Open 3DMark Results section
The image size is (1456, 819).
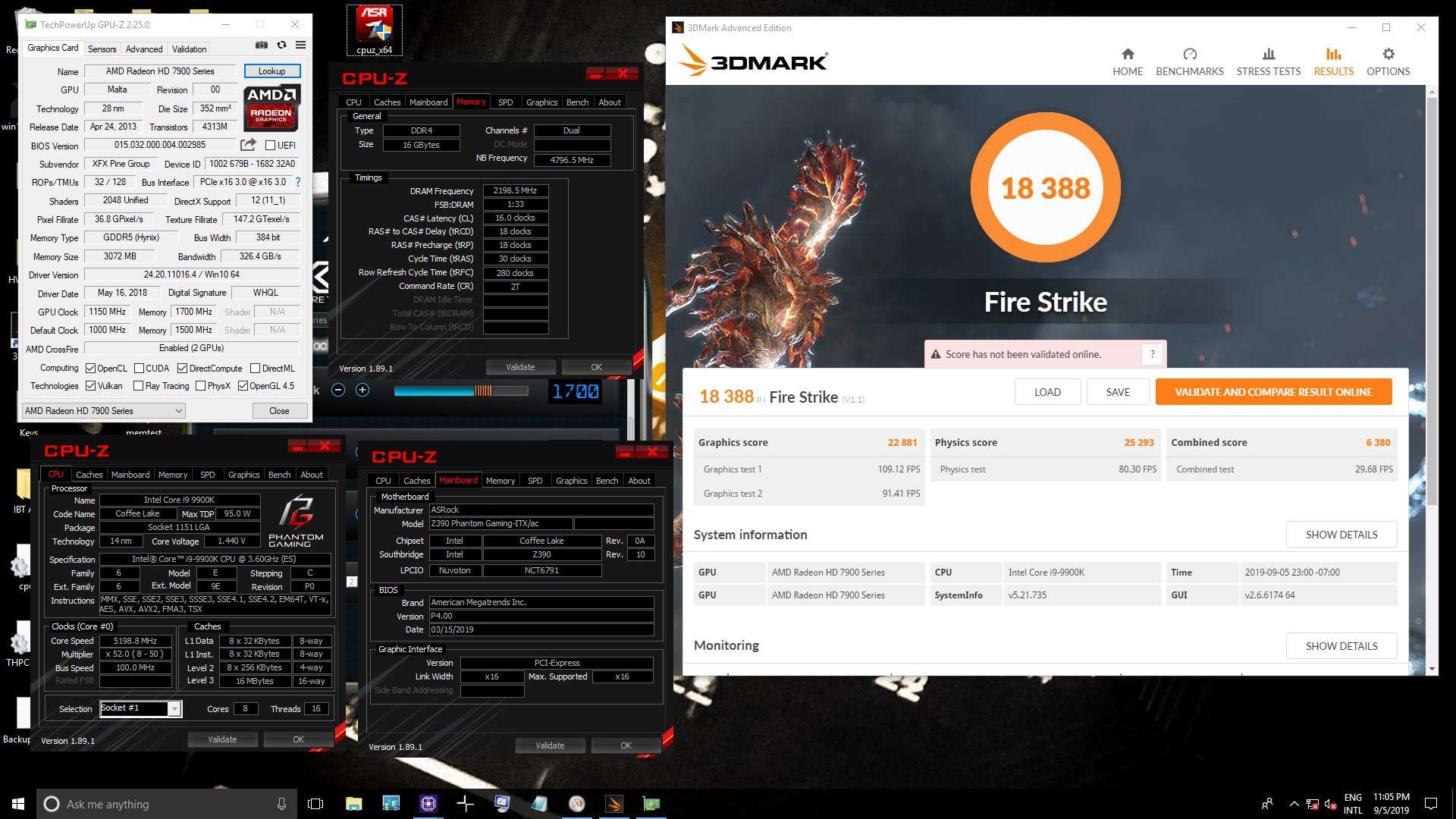click(1333, 61)
